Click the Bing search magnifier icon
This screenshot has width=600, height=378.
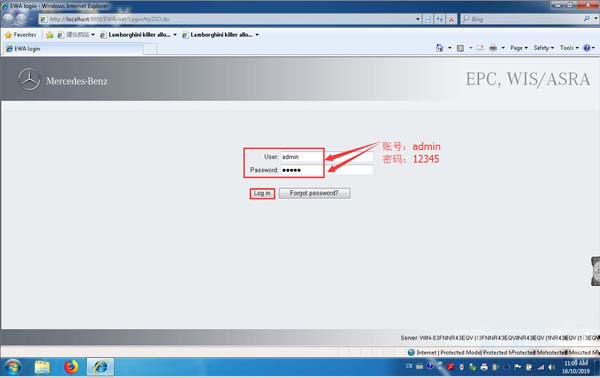pos(586,18)
